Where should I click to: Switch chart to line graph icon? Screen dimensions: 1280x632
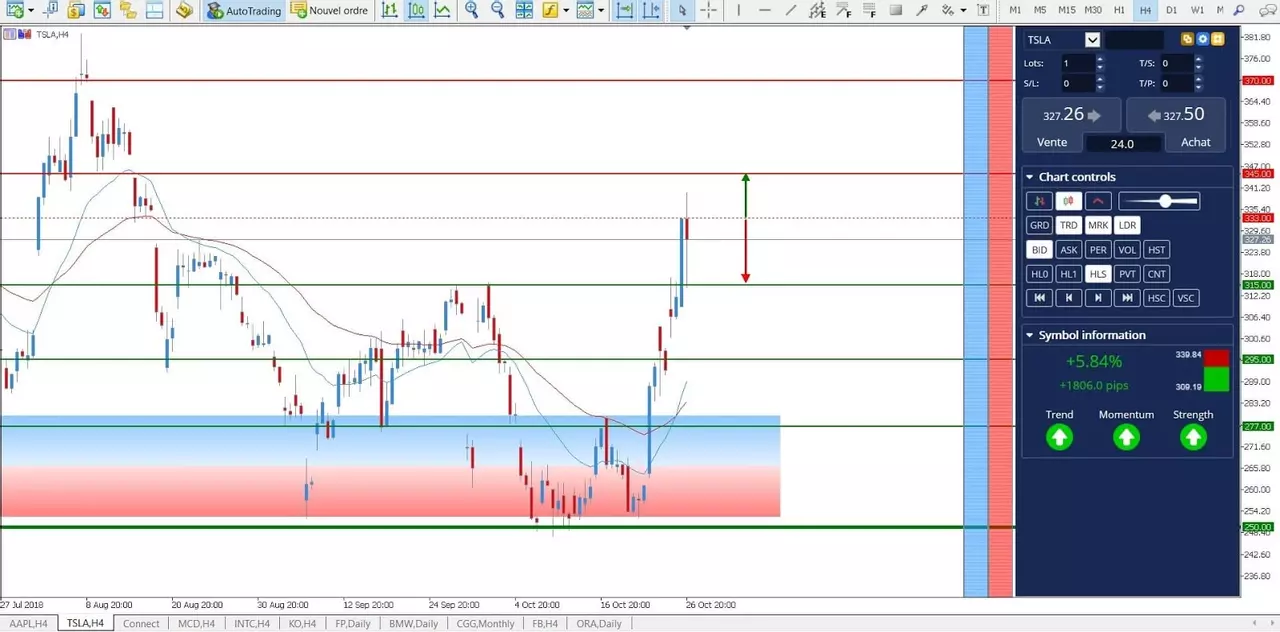tap(441, 11)
